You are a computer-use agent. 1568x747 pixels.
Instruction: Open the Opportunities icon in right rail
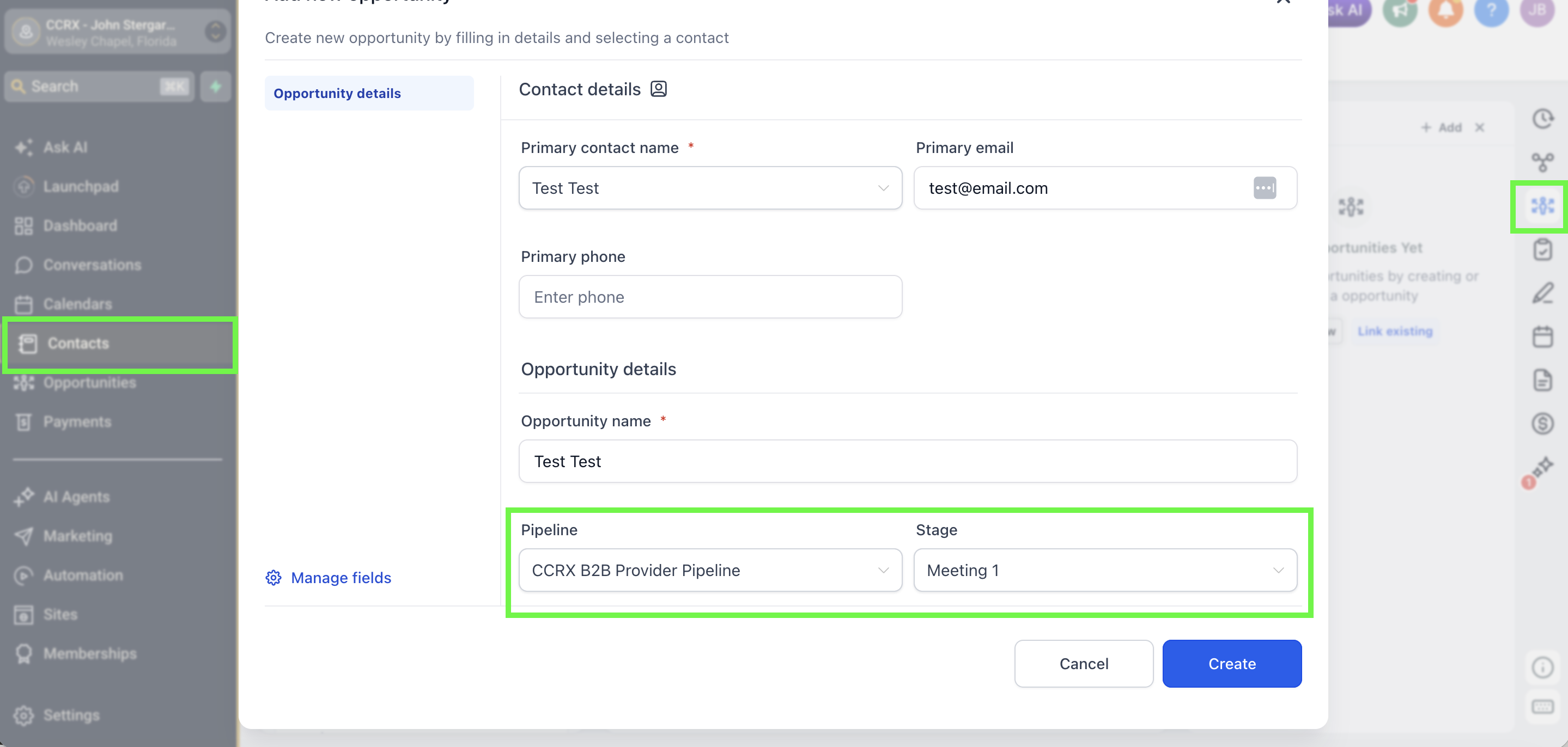tap(1541, 206)
